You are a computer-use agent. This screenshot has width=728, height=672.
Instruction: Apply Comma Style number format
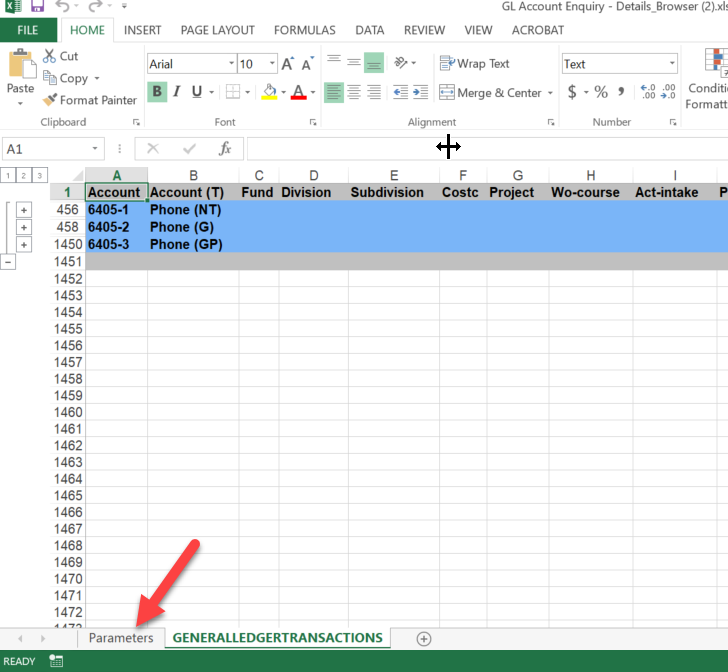click(621, 92)
